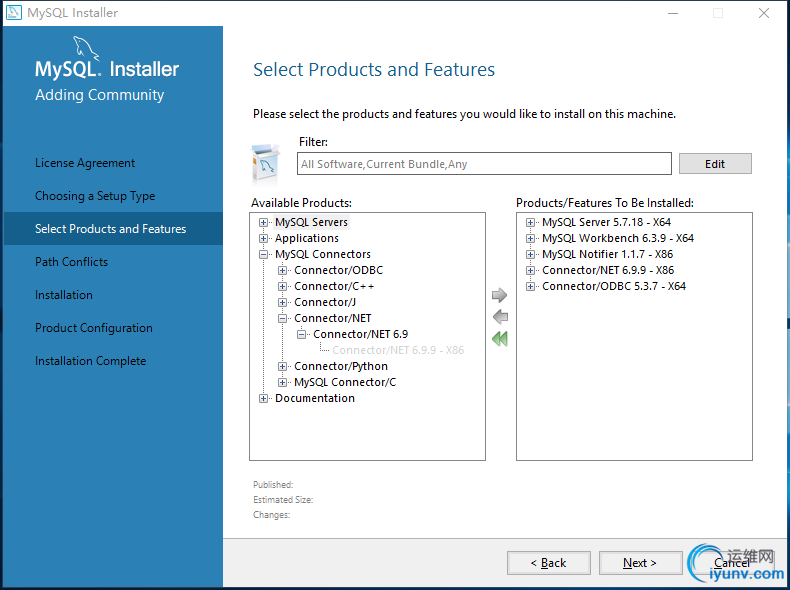Click the remove-all double green arrow icon
Image resolution: width=790 pixels, height=590 pixels.
point(500,339)
